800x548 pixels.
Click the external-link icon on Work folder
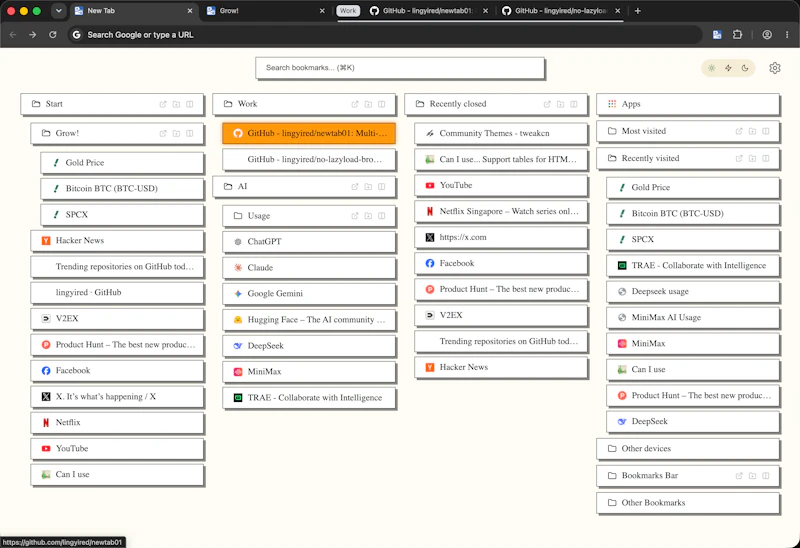[x=355, y=104]
